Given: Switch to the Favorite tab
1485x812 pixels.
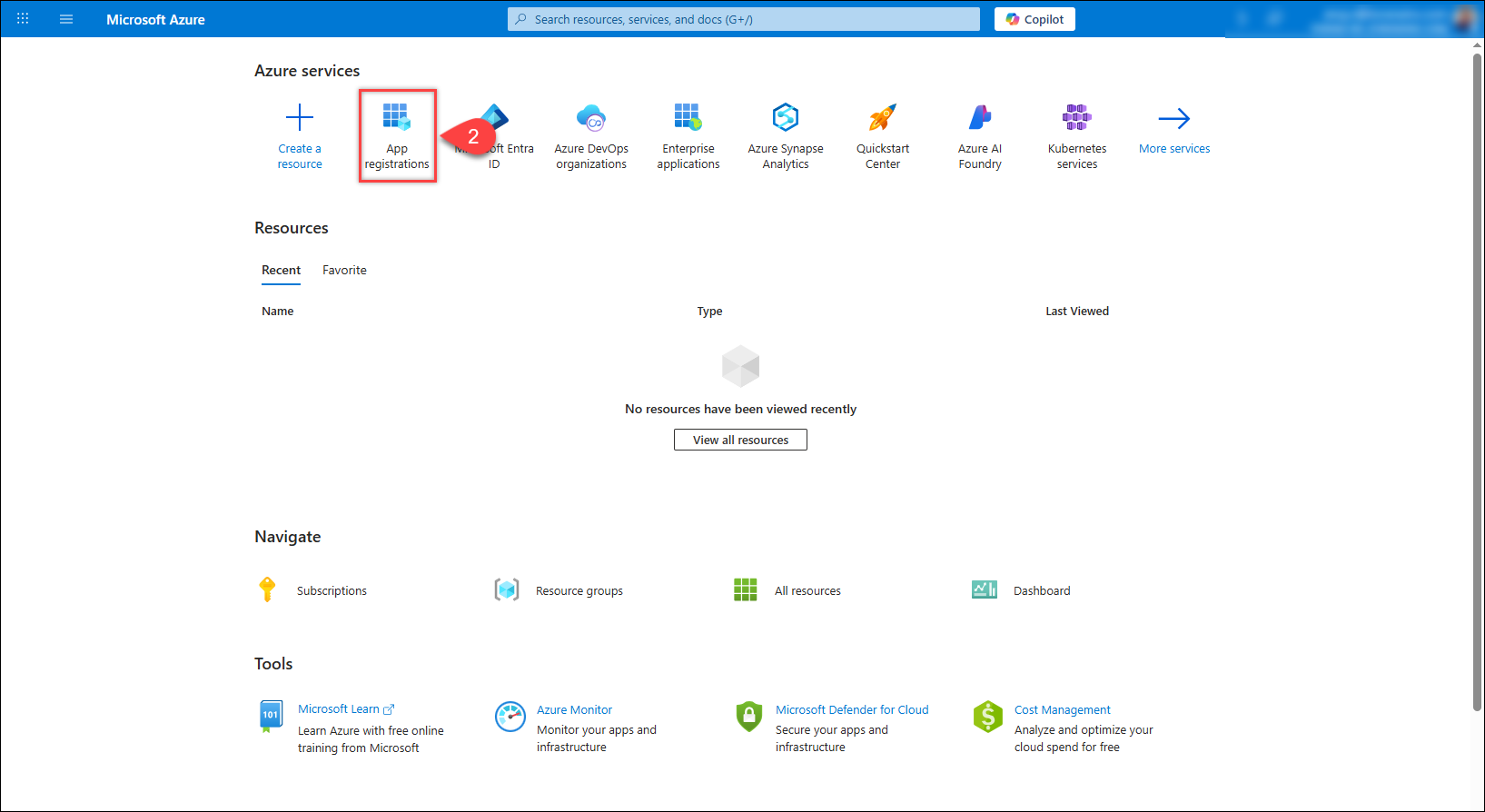Looking at the screenshot, I should click(x=344, y=271).
